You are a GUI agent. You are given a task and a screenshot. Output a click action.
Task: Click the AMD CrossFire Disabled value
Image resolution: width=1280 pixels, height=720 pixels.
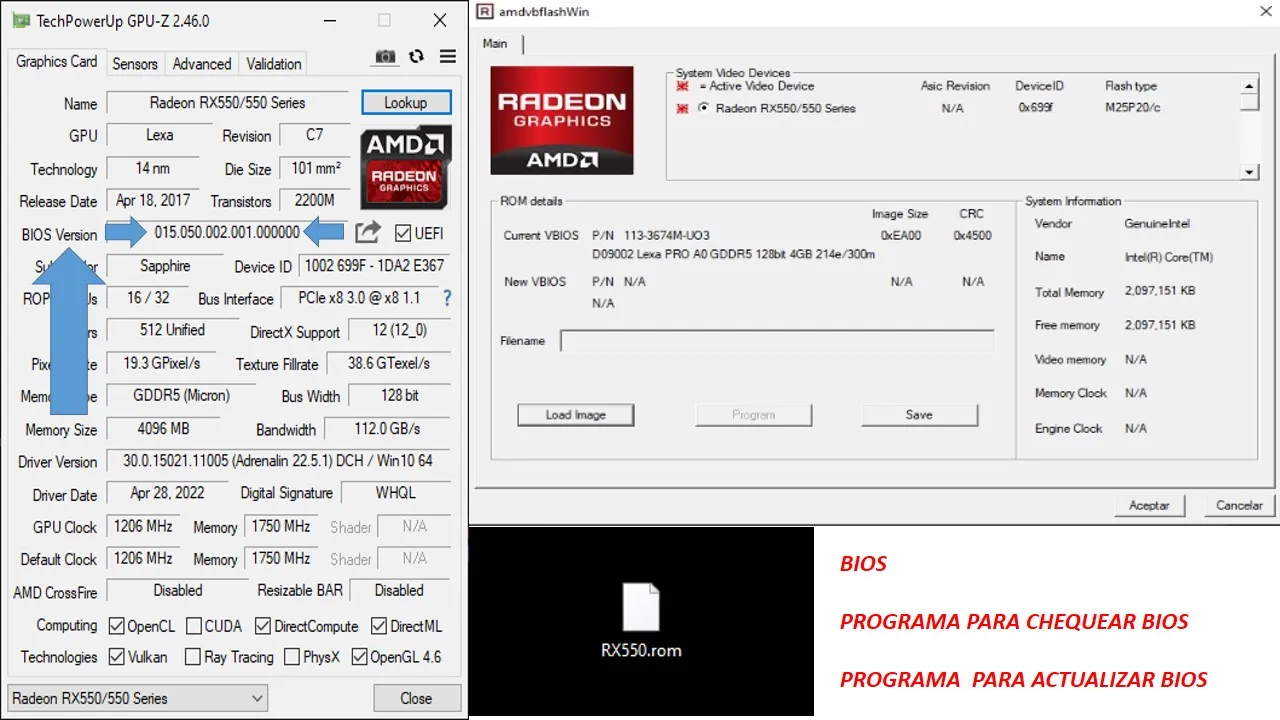178,590
